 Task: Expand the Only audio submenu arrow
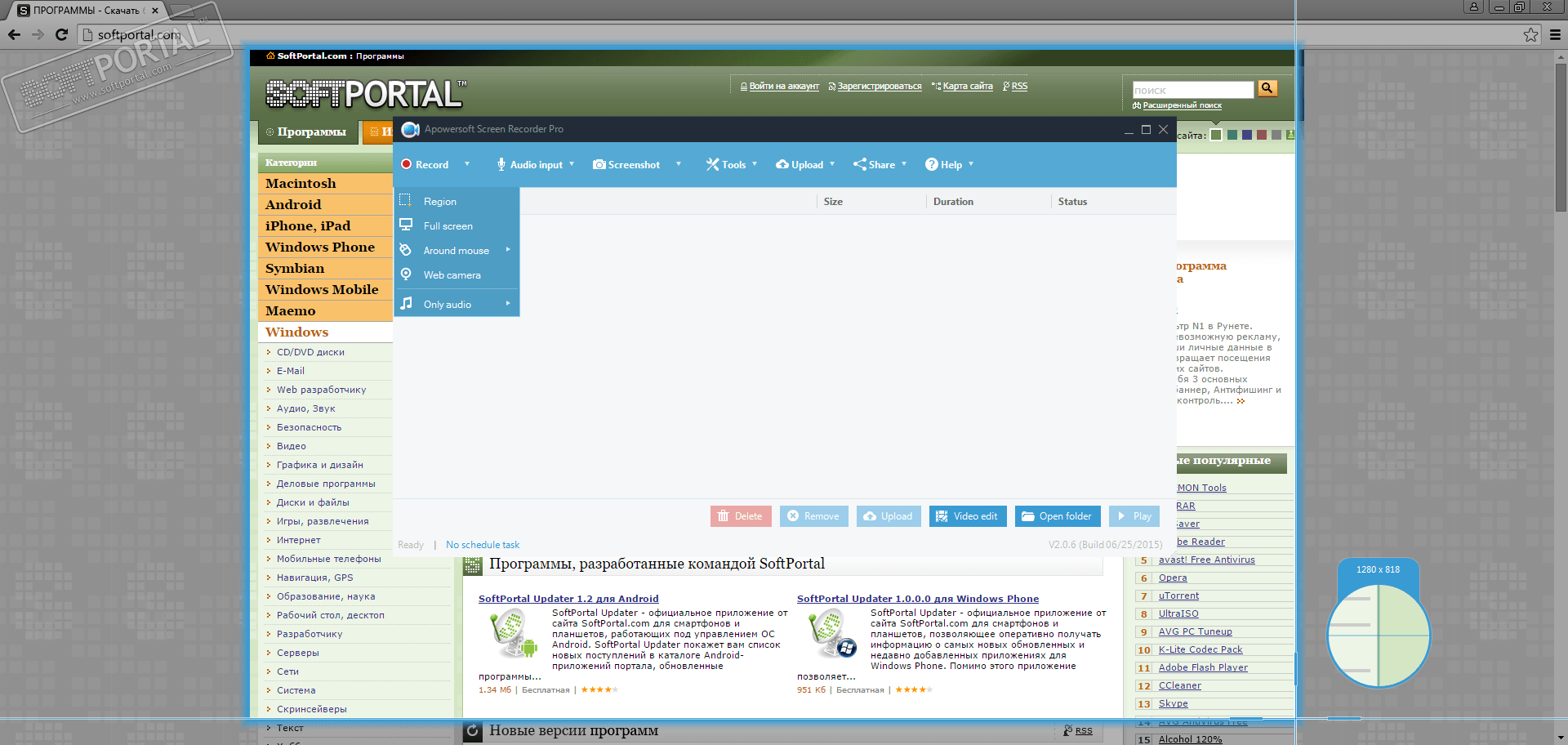point(508,304)
